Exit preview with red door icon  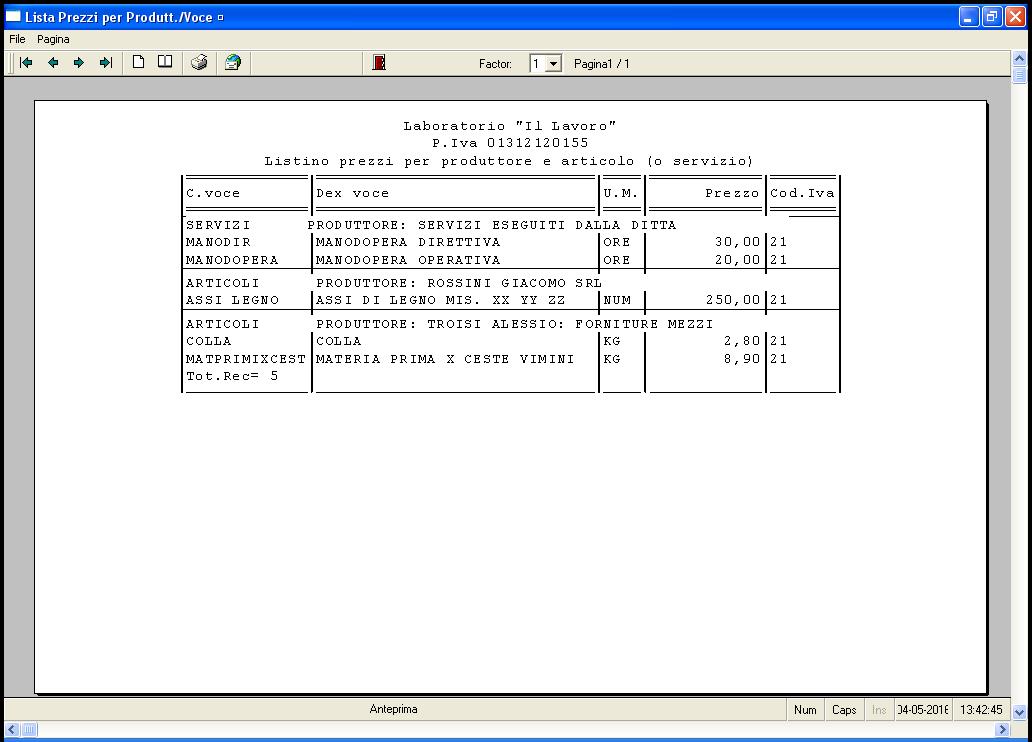point(379,63)
